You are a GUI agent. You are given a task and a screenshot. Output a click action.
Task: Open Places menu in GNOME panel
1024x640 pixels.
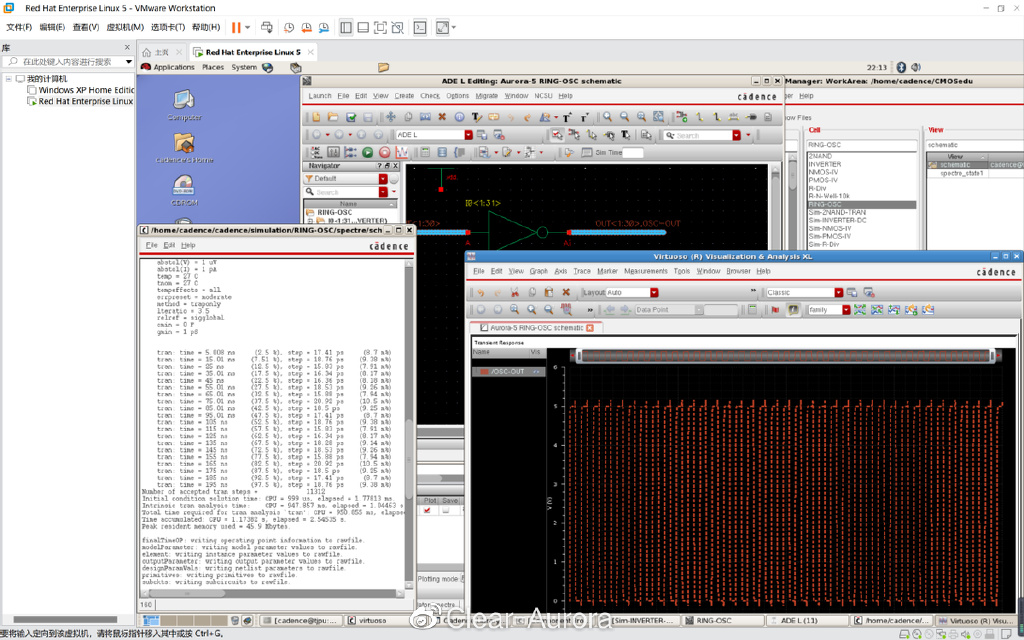(213, 67)
